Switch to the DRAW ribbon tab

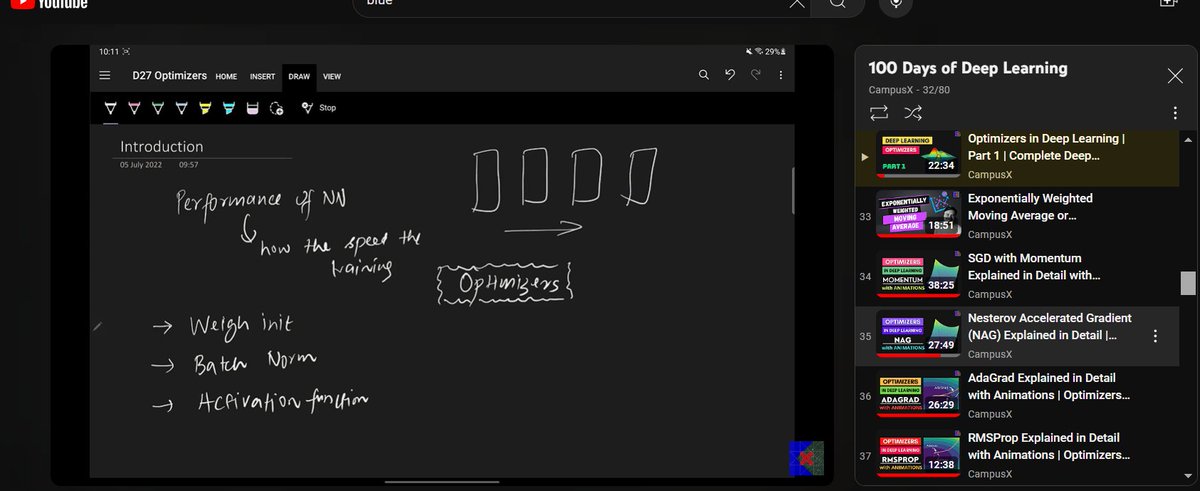(299, 76)
